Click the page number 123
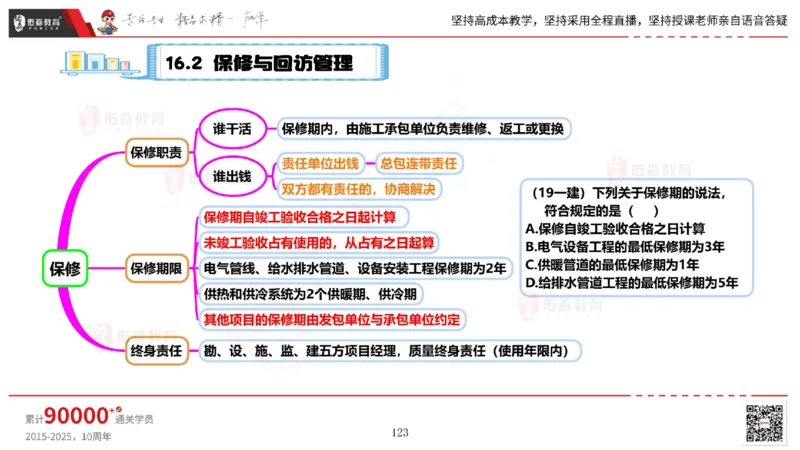This screenshot has height=450, width=800. 400,433
